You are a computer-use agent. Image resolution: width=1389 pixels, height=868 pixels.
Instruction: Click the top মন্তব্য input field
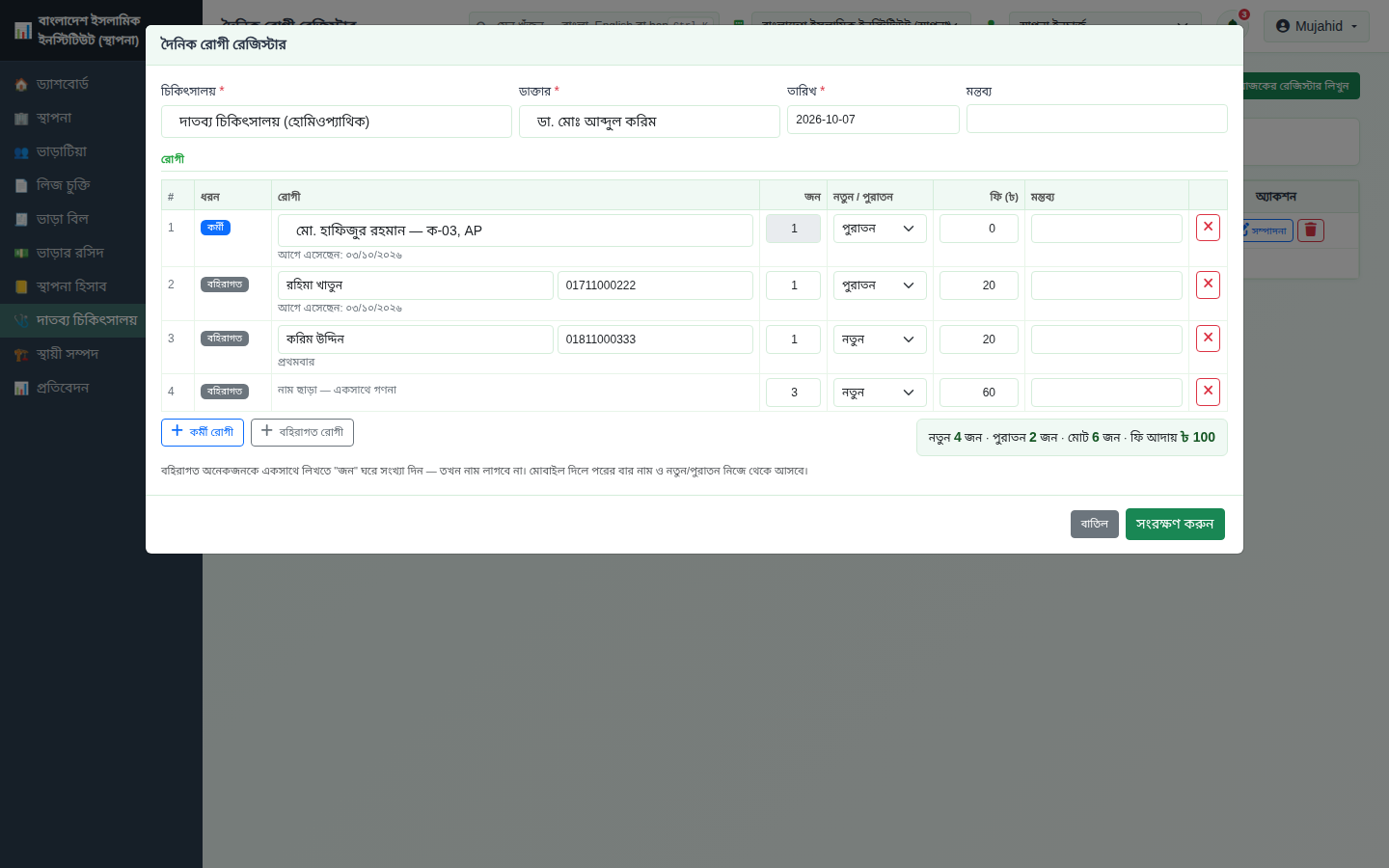click(x=1097, y=120)
